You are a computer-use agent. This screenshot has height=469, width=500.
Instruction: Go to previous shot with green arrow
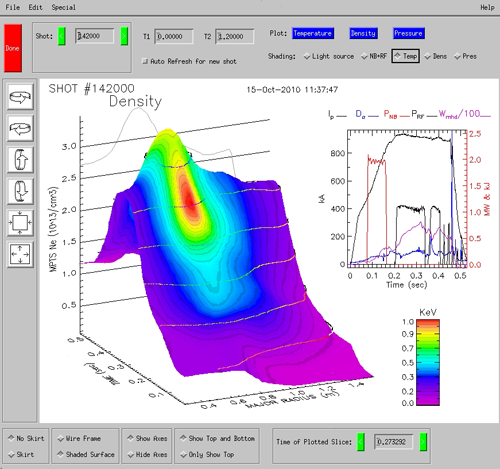[x=62, y=36]
